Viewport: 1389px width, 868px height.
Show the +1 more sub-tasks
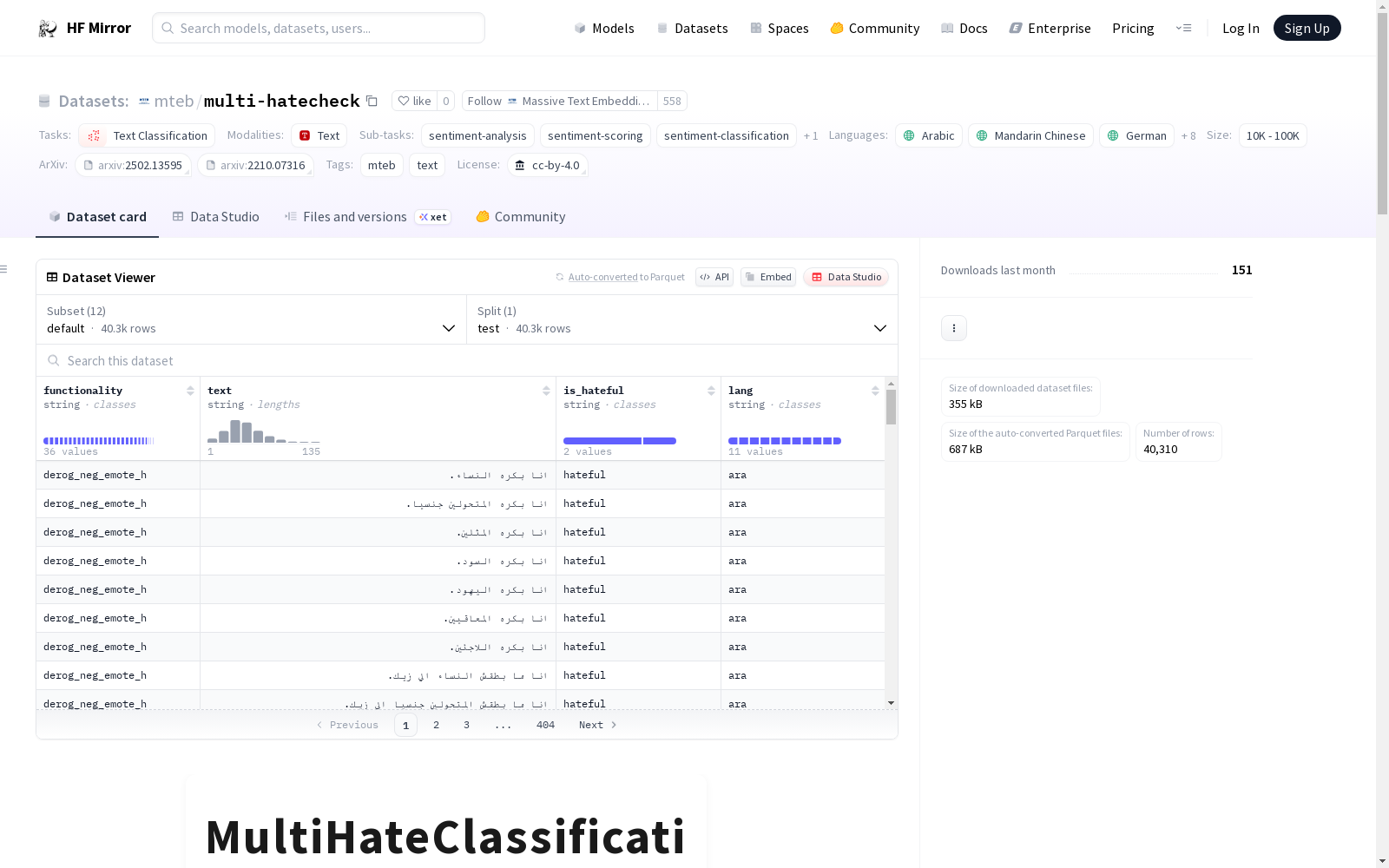(x=811, y=135)
